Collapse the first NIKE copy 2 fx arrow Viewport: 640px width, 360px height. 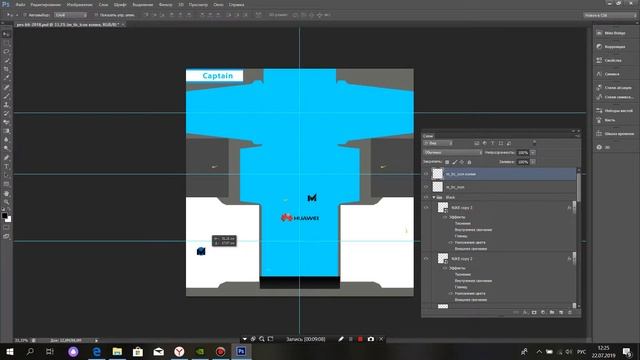[x=574, y=208]
